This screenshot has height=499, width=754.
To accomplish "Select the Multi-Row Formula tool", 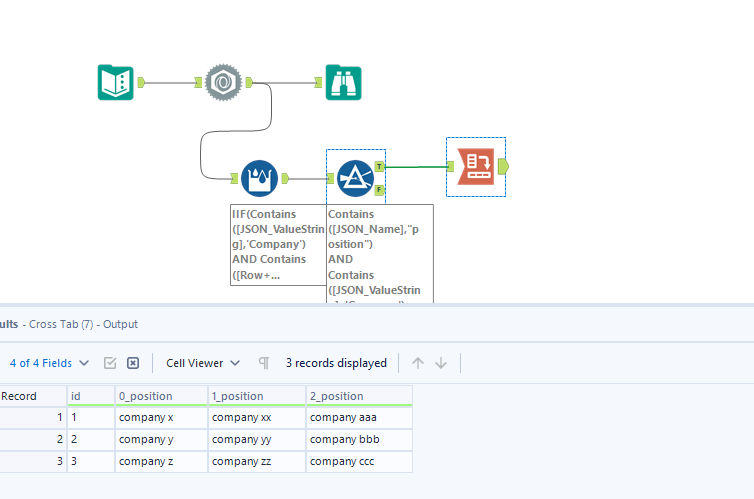I will pyautogui.click(x=259, y=178).
